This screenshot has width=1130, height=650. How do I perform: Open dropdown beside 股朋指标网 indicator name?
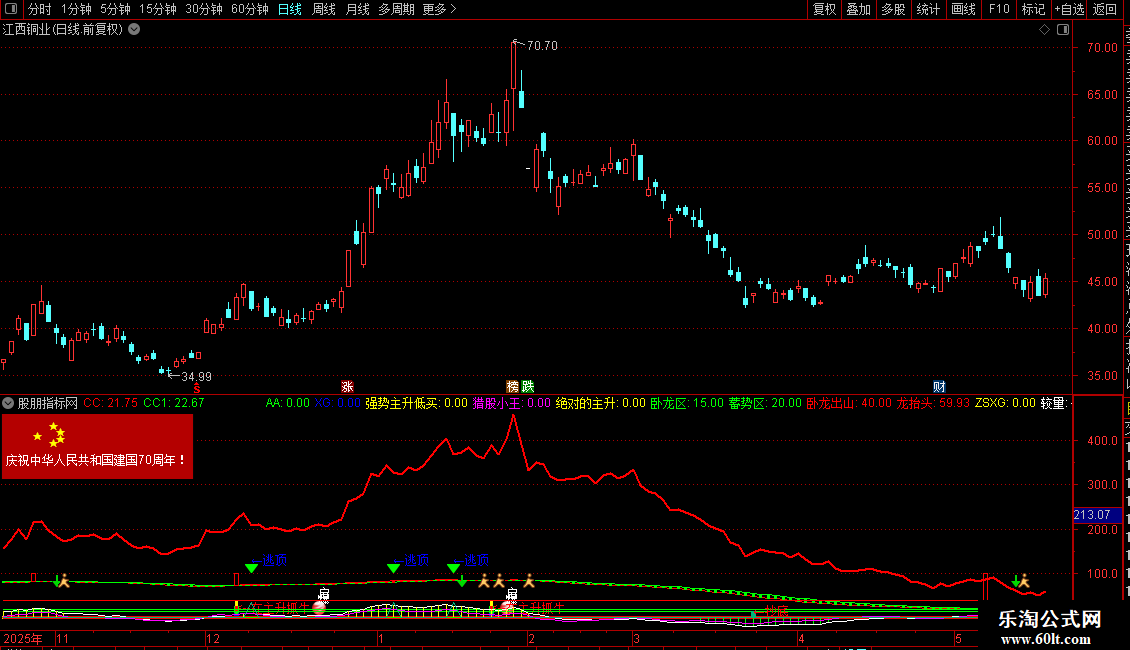tap(8, 403)
